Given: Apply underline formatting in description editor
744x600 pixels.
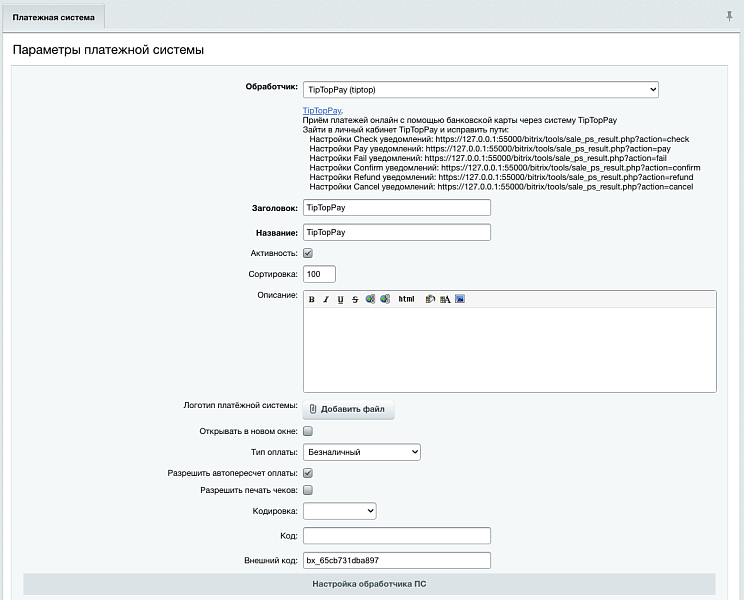Looking at the screenshot, I should [x=340, y=299].
